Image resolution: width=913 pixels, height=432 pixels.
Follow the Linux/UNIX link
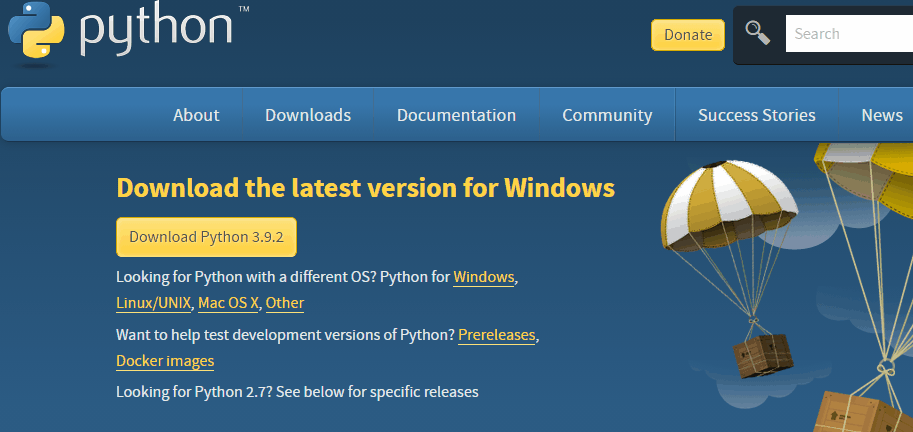coord(154,303)
